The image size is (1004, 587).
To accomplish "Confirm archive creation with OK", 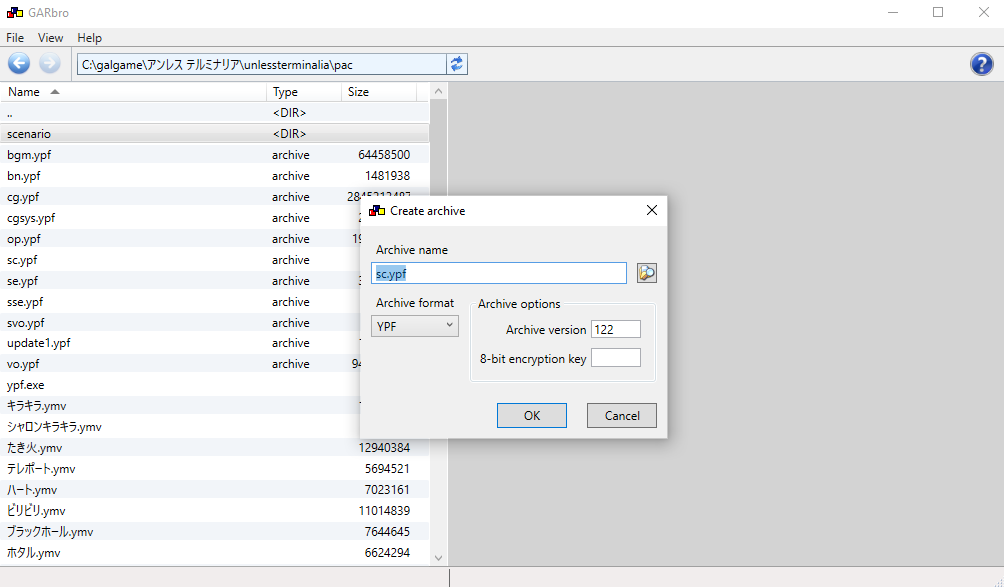I will tap(531, 415).
